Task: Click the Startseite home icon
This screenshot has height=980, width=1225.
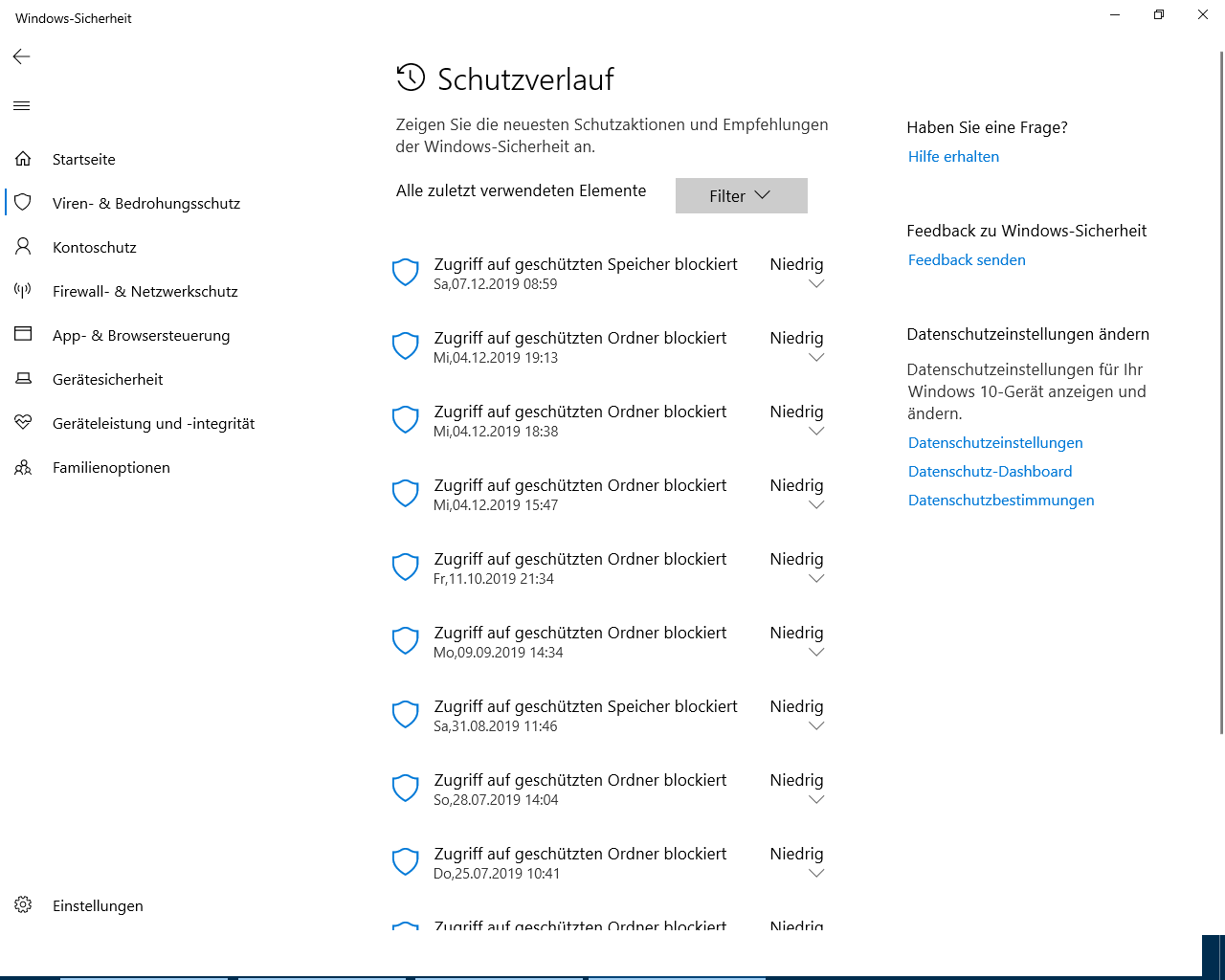Action: pyautogui.click(x=23, y=159)
